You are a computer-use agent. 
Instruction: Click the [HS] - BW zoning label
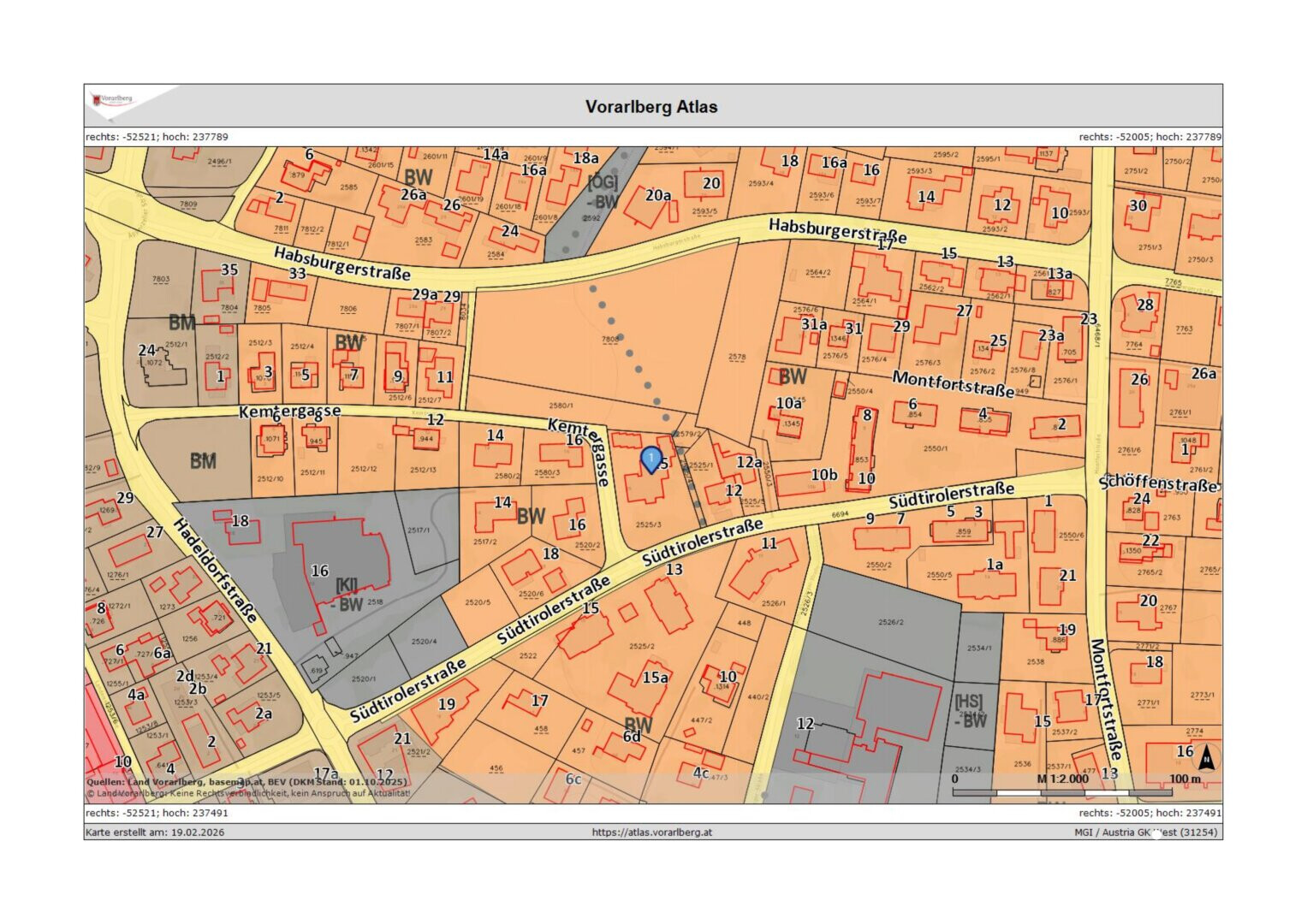coord(970,711)
